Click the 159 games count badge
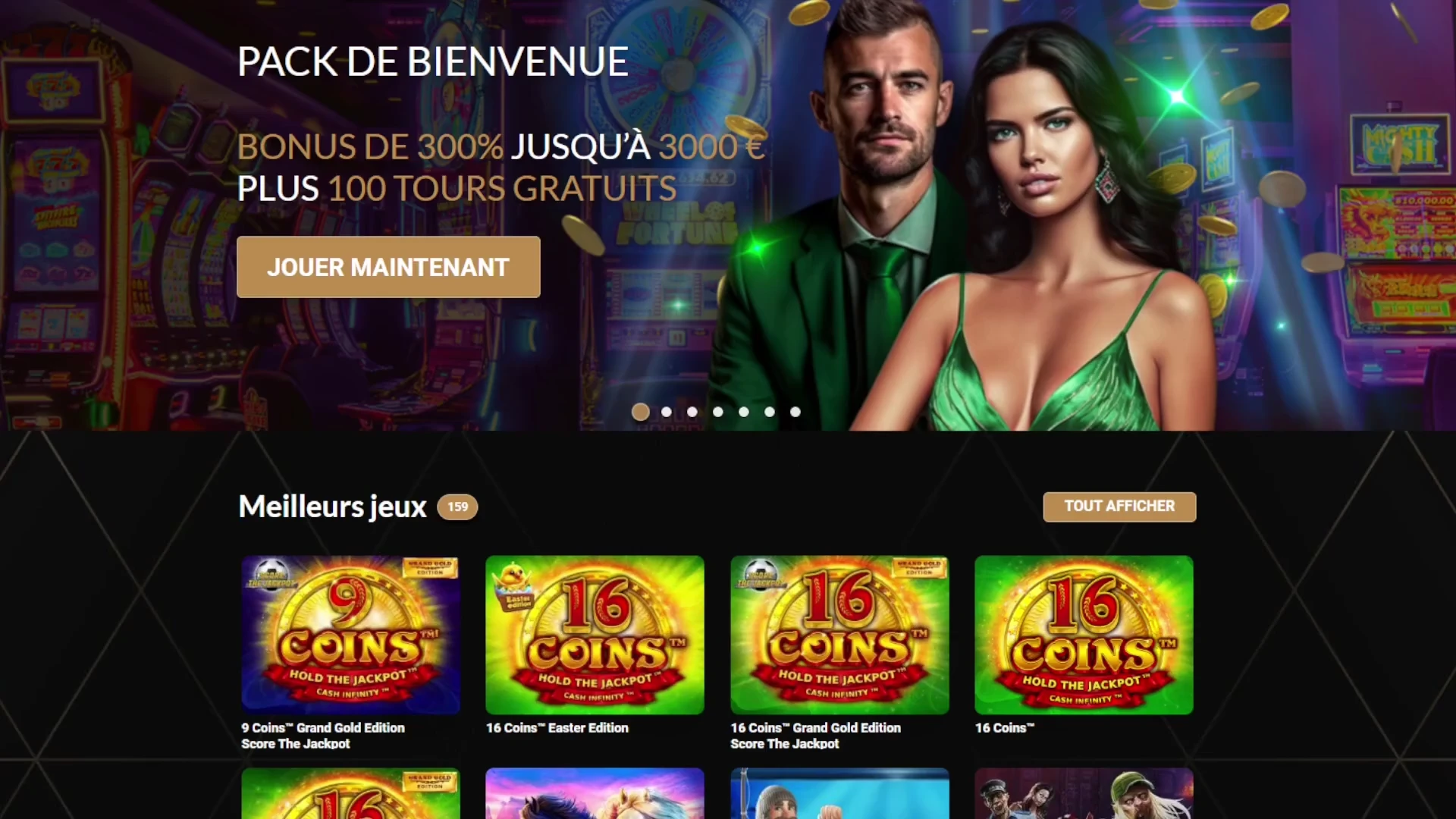The height and width of the screenshot is (819, 1456). pos(457,507)
